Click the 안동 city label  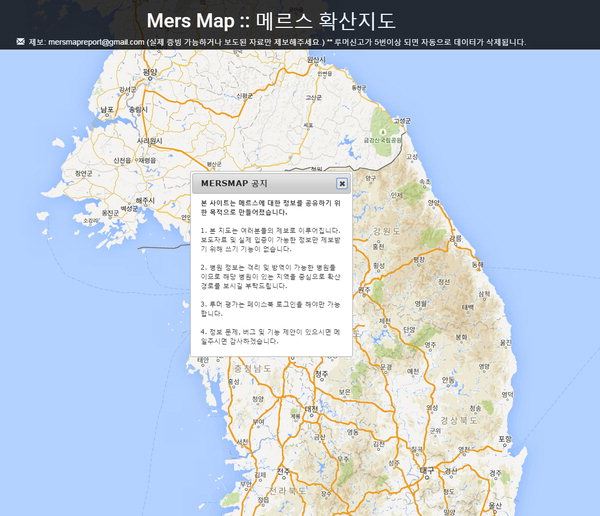coord(448,380)
